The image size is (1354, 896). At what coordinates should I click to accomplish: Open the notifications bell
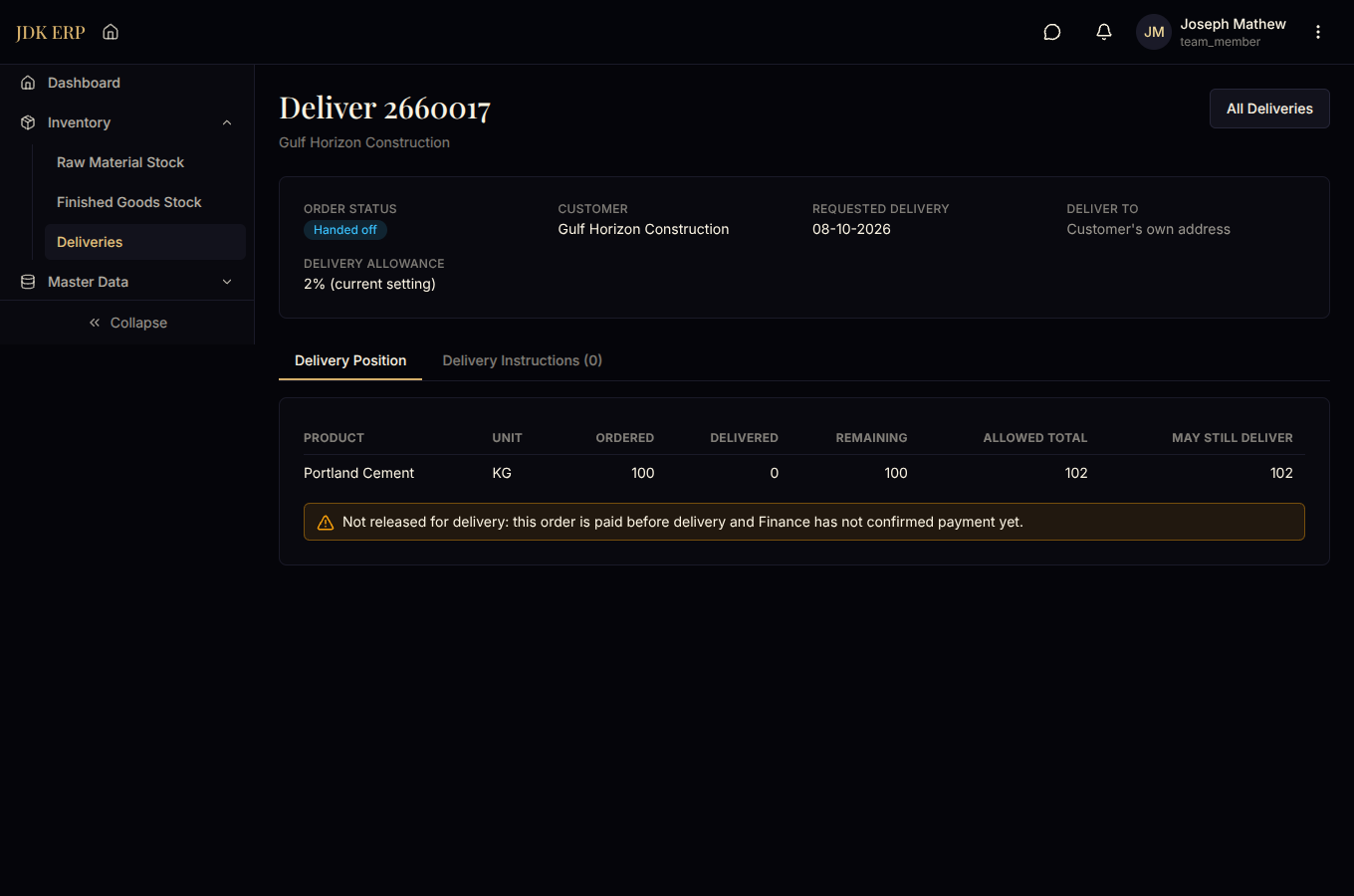pos(1104,32)
